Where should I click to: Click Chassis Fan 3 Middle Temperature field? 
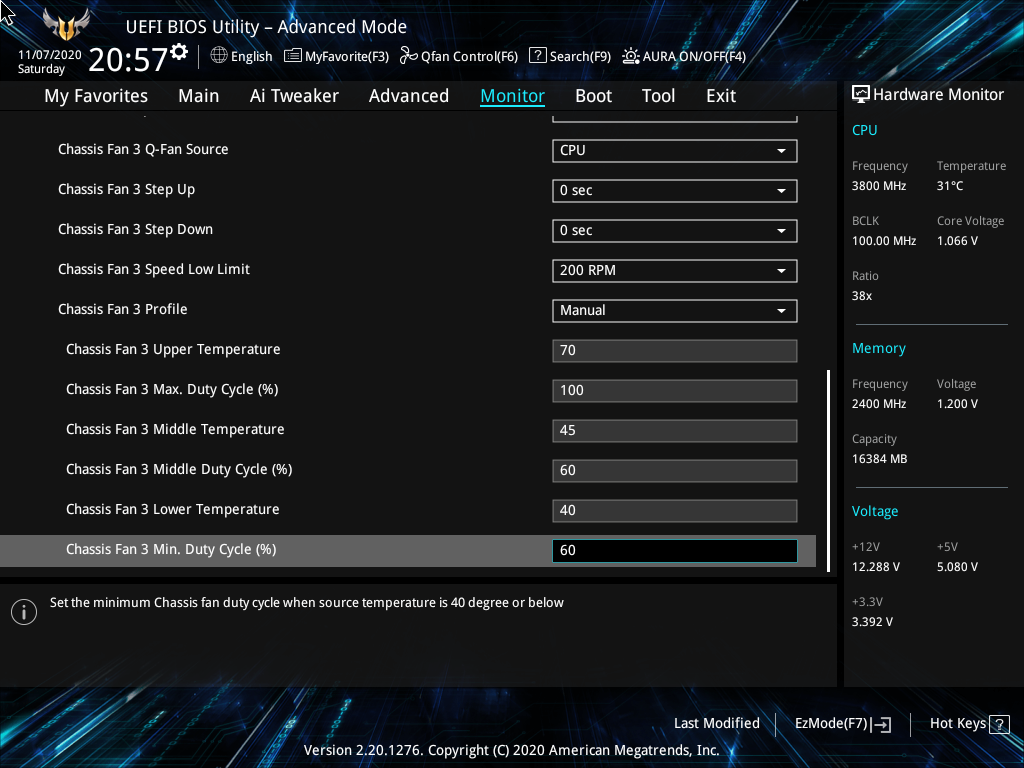pyautogui.click(x=675, y=430)
